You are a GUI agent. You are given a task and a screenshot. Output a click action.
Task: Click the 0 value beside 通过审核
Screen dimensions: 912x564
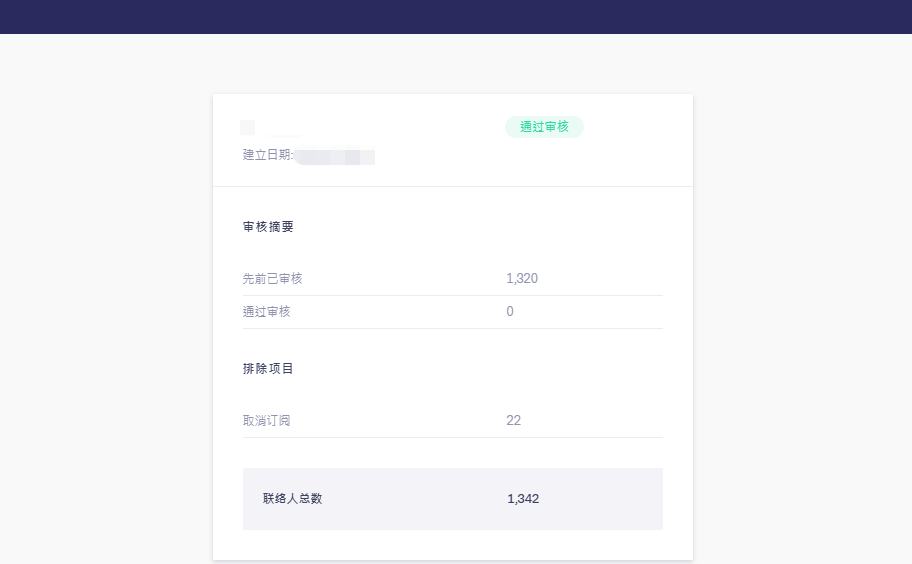(510, 312)
